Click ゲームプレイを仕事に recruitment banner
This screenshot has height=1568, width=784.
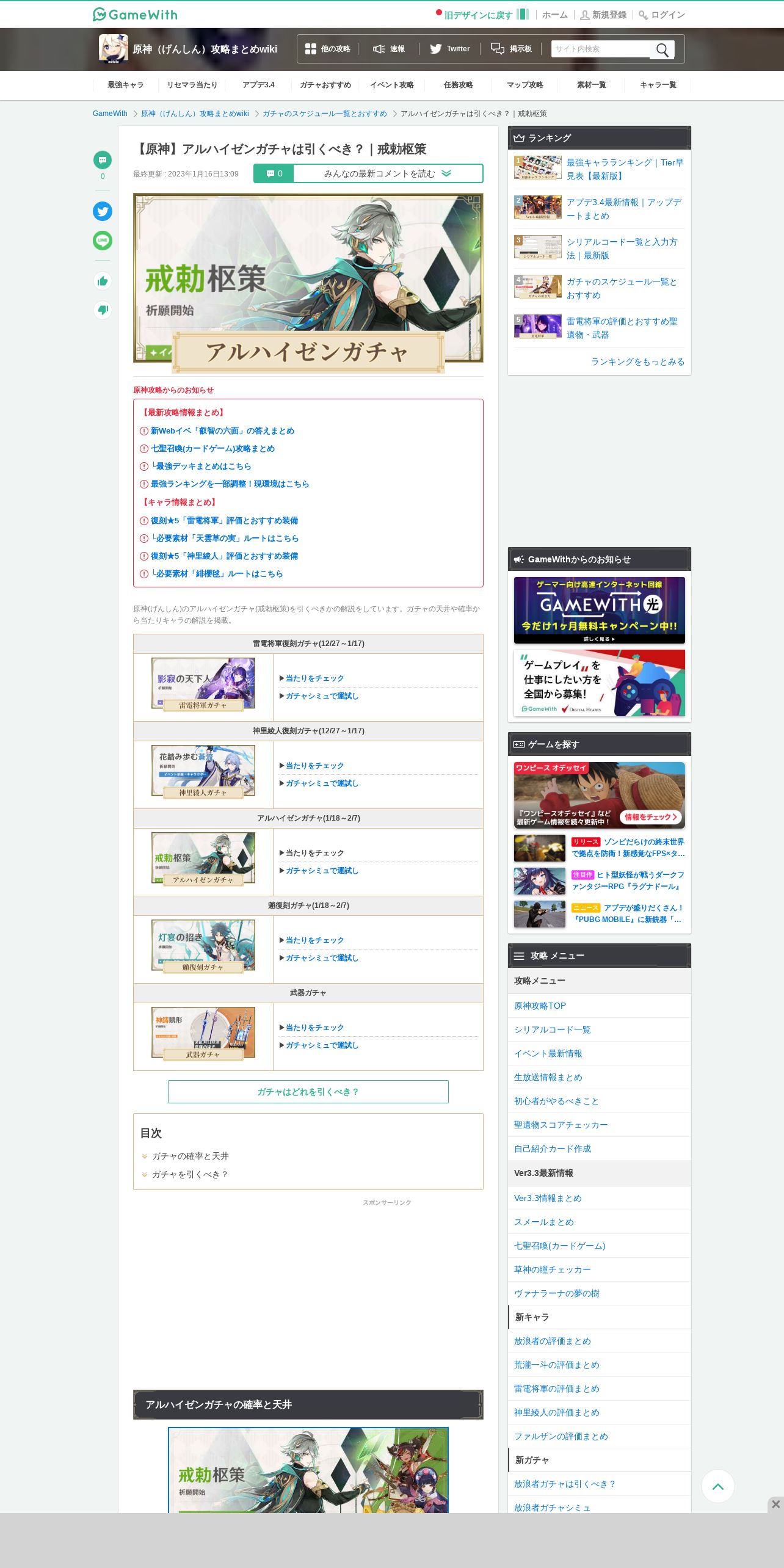click(x=600, y=683)
